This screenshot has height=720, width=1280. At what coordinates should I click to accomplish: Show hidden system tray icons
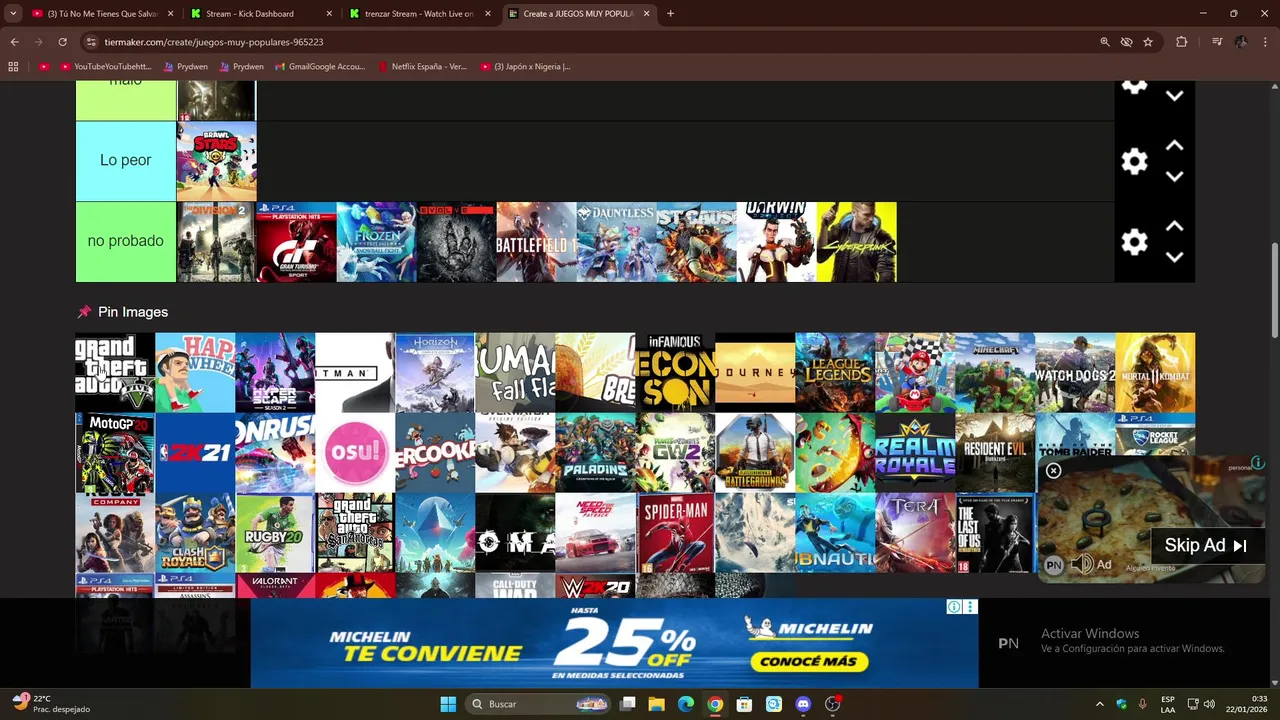point(1100,704)
